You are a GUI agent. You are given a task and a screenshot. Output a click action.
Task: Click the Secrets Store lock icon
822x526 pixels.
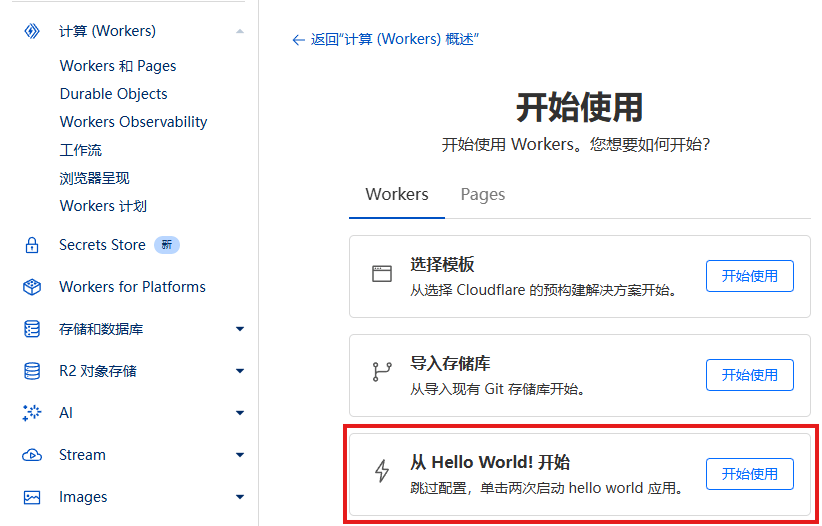[32, 245]
